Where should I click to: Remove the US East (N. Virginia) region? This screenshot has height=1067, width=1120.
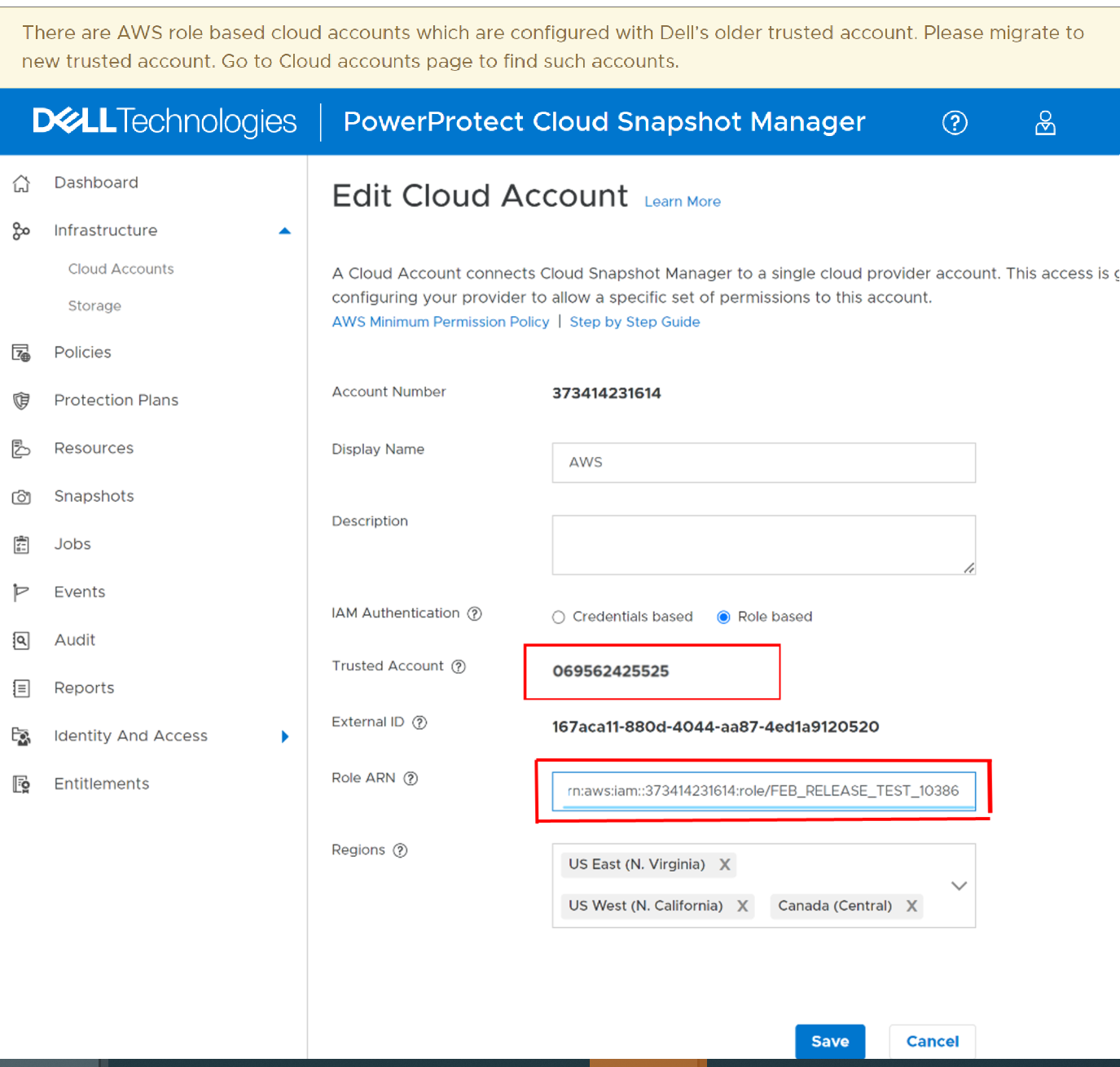coord(724,864)
